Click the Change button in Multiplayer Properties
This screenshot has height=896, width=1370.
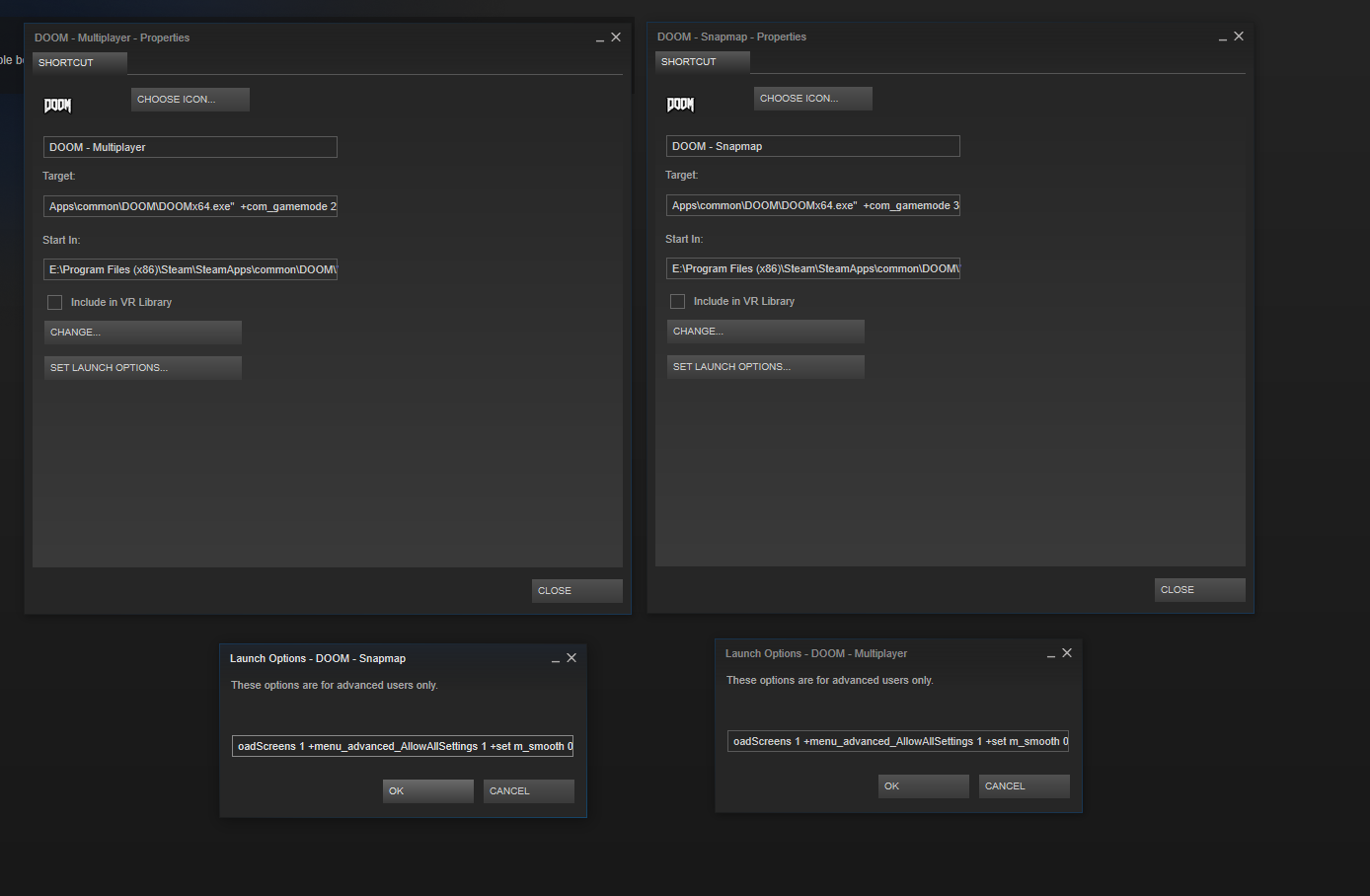click(143, 333)
